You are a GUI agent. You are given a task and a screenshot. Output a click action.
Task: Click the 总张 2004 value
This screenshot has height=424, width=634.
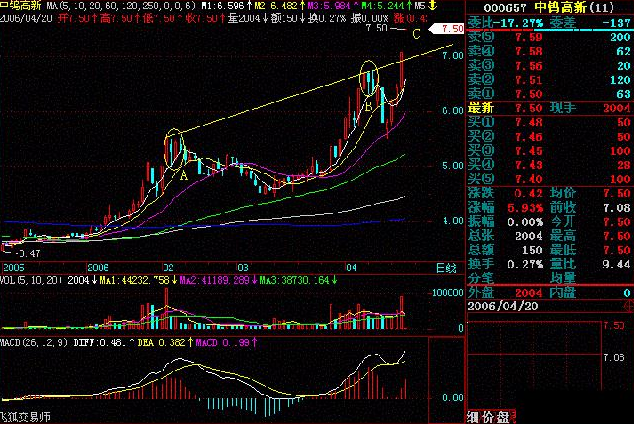tap(529, 236)
